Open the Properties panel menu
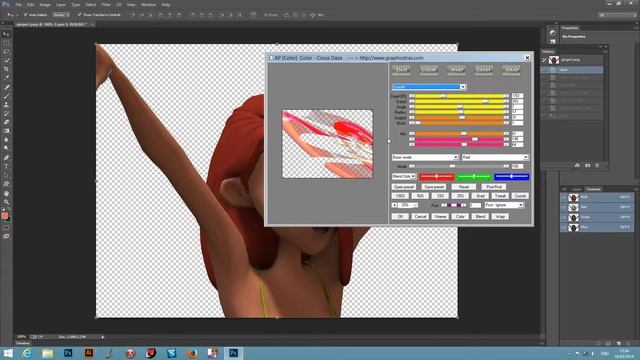Viewport: 640px width, 360px height. (x=636, y=28)
